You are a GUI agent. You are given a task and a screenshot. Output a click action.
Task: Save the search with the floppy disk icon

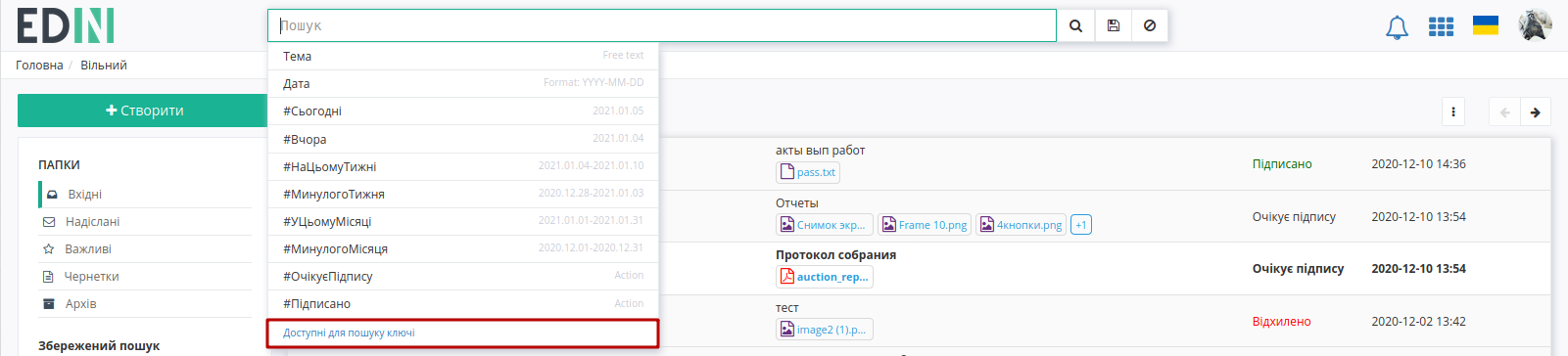coord(1113,25)
